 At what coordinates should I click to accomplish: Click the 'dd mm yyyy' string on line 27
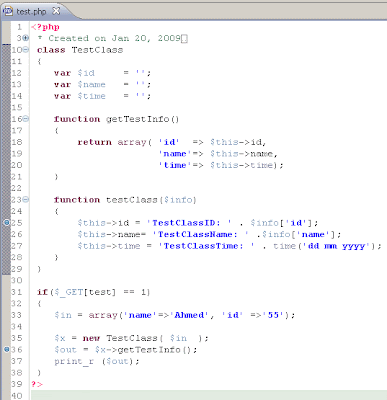(338, 246)
